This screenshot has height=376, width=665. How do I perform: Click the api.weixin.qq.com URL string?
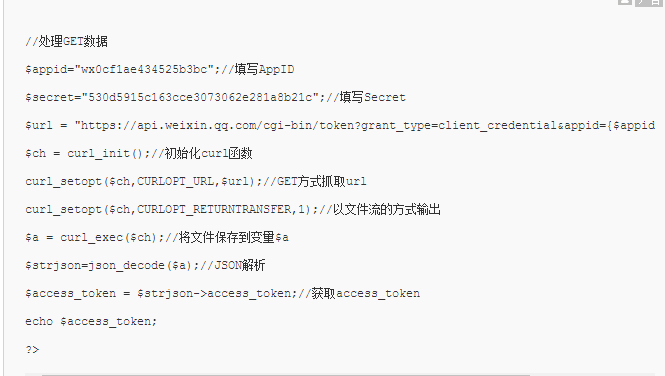[x=365, y=125]
